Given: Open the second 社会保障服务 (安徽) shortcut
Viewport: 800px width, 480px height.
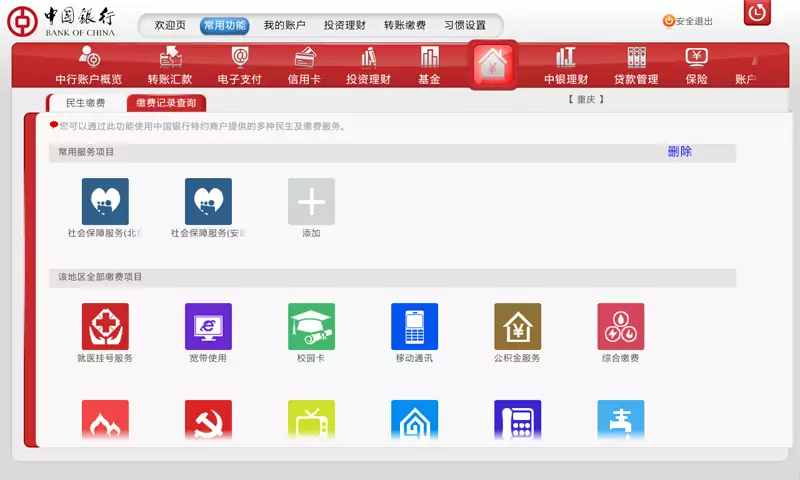Looking at the screenshot, I should [x=208, y=202].
